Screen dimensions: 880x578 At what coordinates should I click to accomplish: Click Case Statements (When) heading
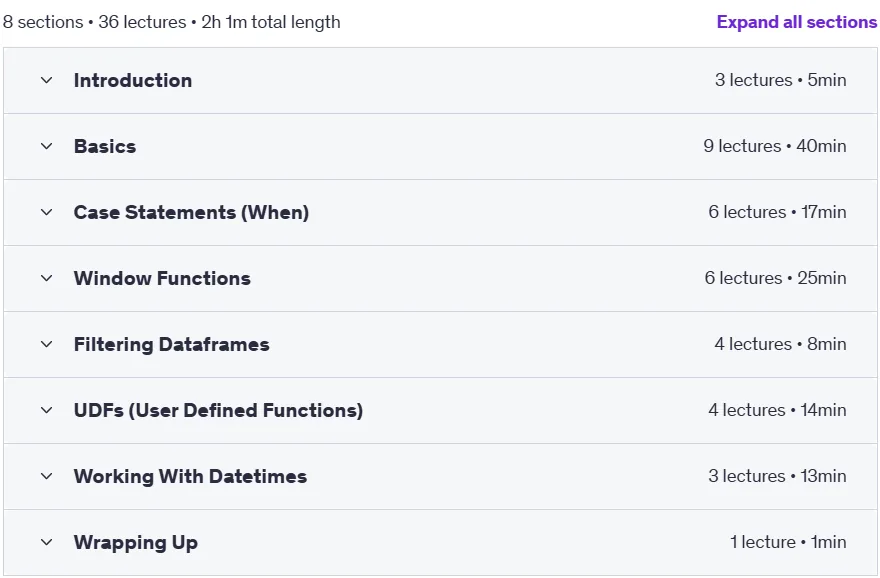coord(191,212)
